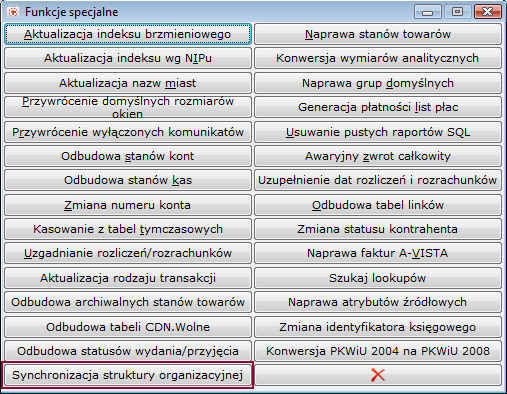Click Aktualizacja indeksu wg NIPu
The height and width of the screenshot is (394, 507).
click(x=128, y=58)
